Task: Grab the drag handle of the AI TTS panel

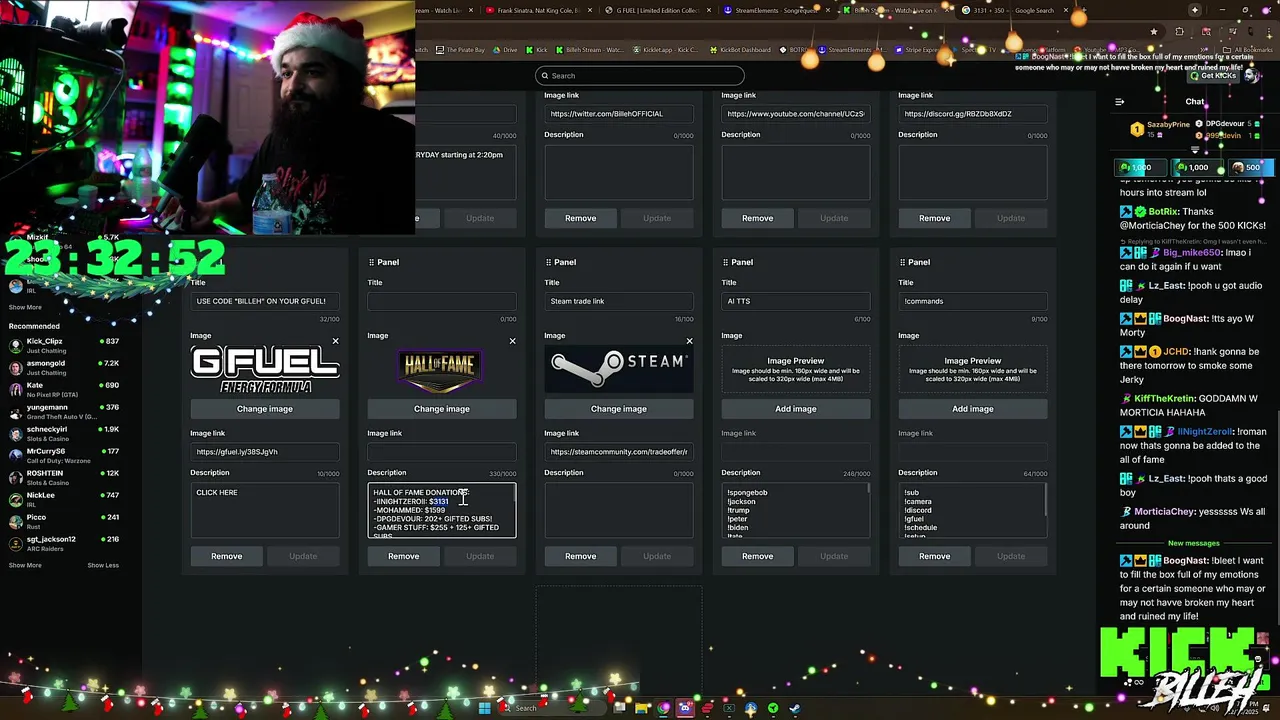Action: (725, 262)
